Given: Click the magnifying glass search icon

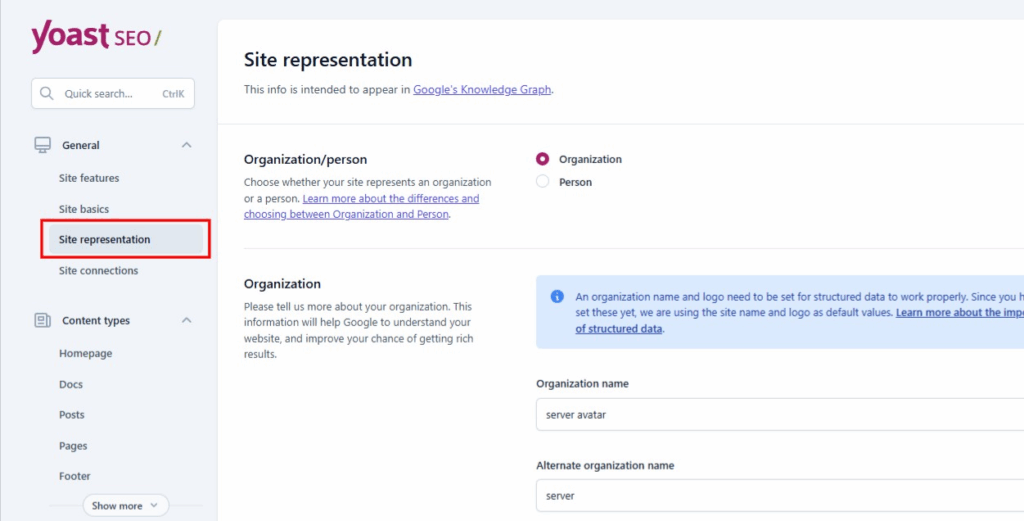Looking at the screenshot, I should 46,93.
